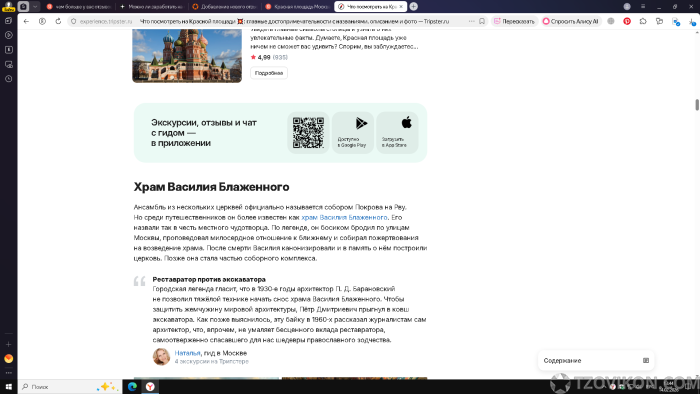
Task: Open the three-dots menu in address bar
Action: click(471, 21)
